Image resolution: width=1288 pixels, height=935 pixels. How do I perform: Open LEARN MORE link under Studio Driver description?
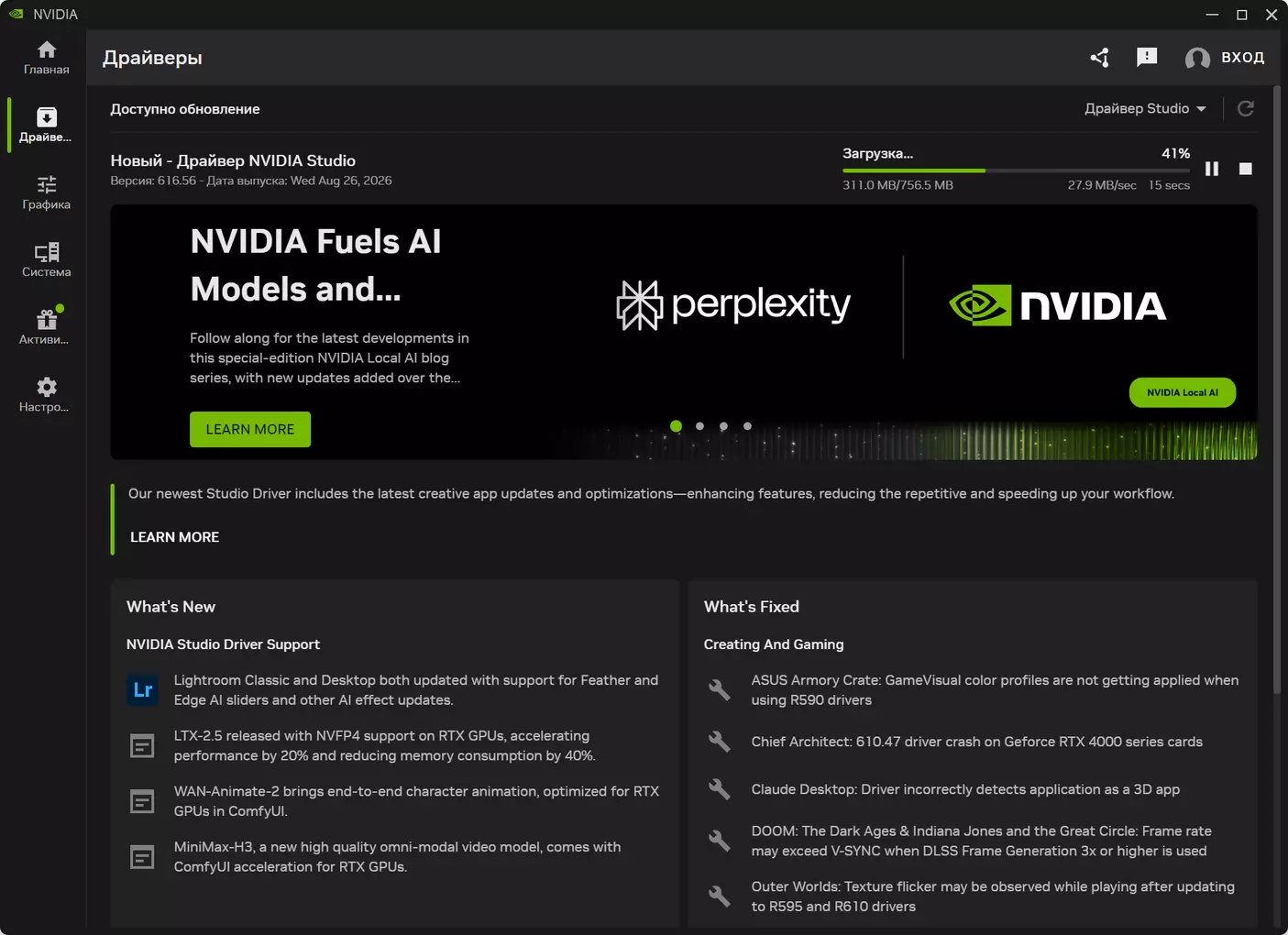coord(174,537)
